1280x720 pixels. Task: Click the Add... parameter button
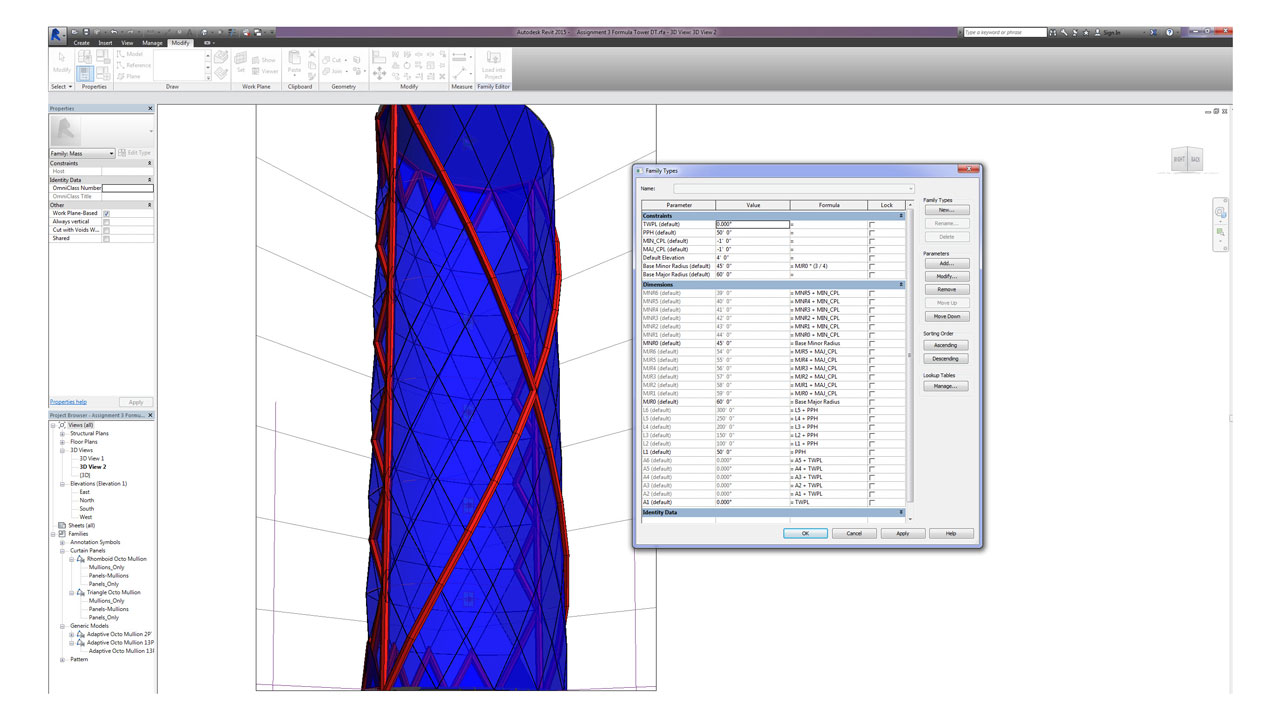[946, 263]
